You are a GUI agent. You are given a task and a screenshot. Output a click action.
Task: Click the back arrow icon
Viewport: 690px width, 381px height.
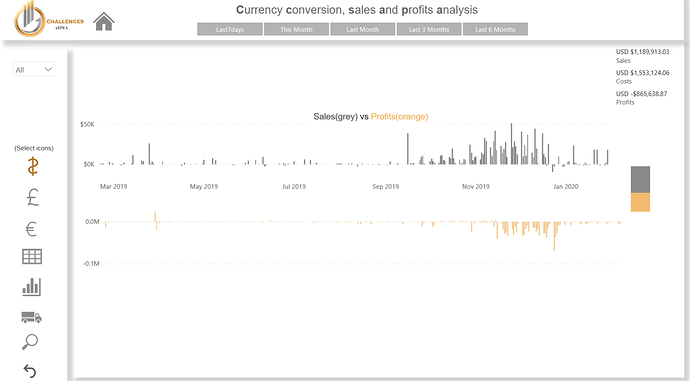click(x=29, y=371)
